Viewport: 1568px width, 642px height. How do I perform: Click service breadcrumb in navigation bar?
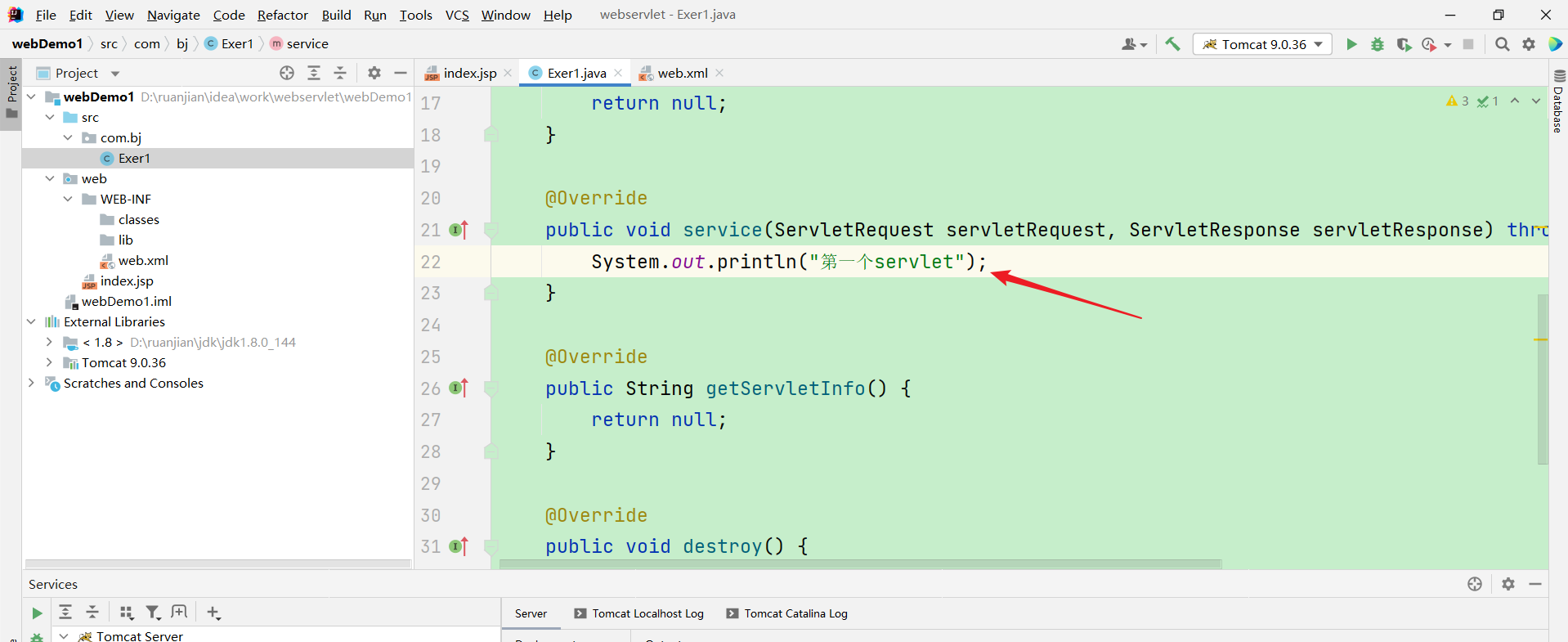(299, 43)
